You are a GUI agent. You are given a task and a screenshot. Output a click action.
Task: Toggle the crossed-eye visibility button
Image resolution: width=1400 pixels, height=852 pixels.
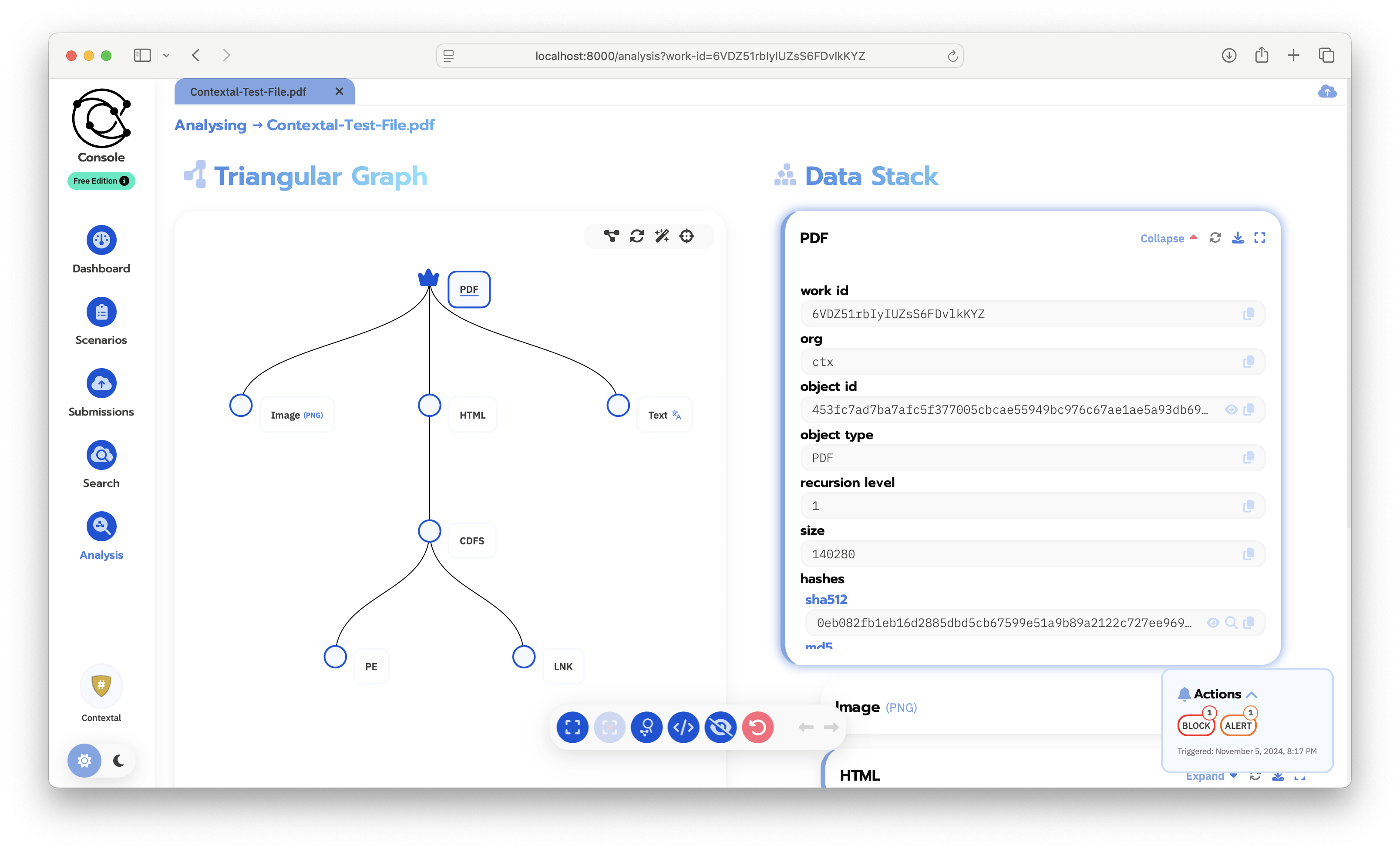pos(720,727)
